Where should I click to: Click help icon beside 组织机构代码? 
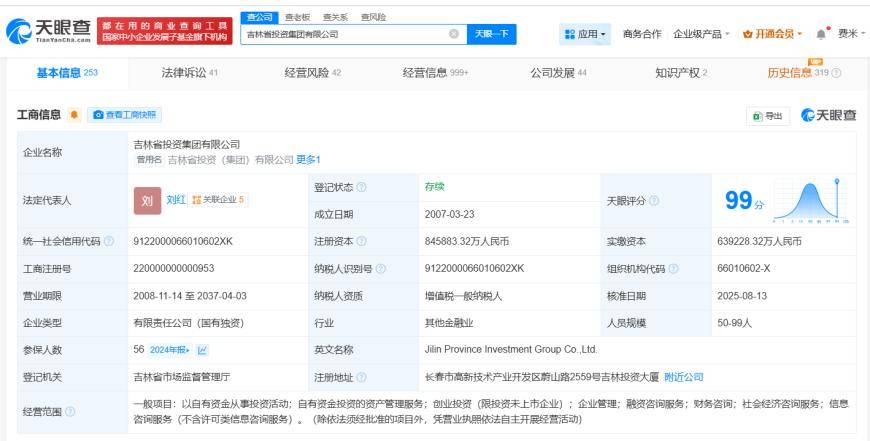point(674,268)
